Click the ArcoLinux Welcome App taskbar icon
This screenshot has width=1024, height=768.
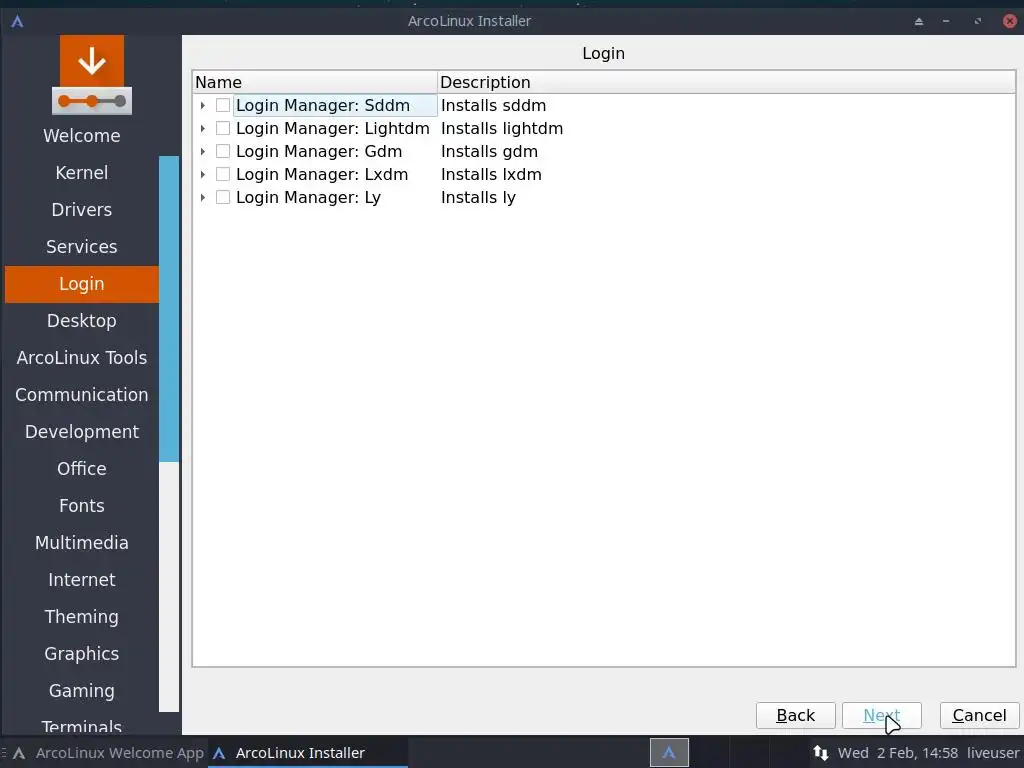19,753
